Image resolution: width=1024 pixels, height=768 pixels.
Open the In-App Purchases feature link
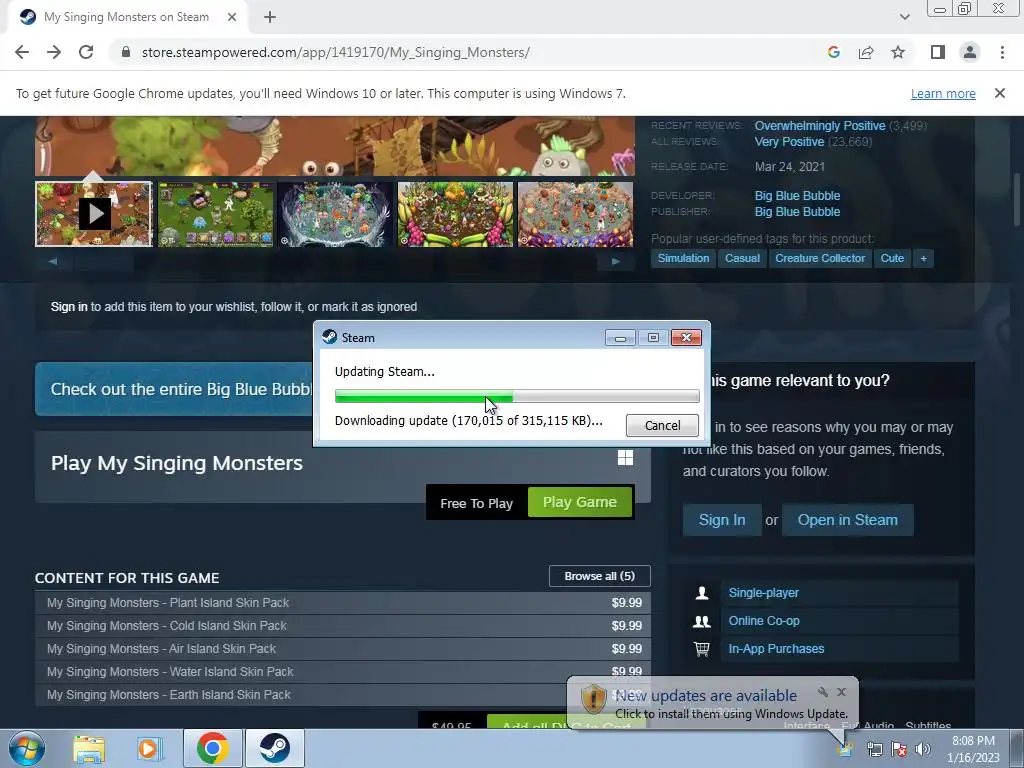[x=776, y=649]
